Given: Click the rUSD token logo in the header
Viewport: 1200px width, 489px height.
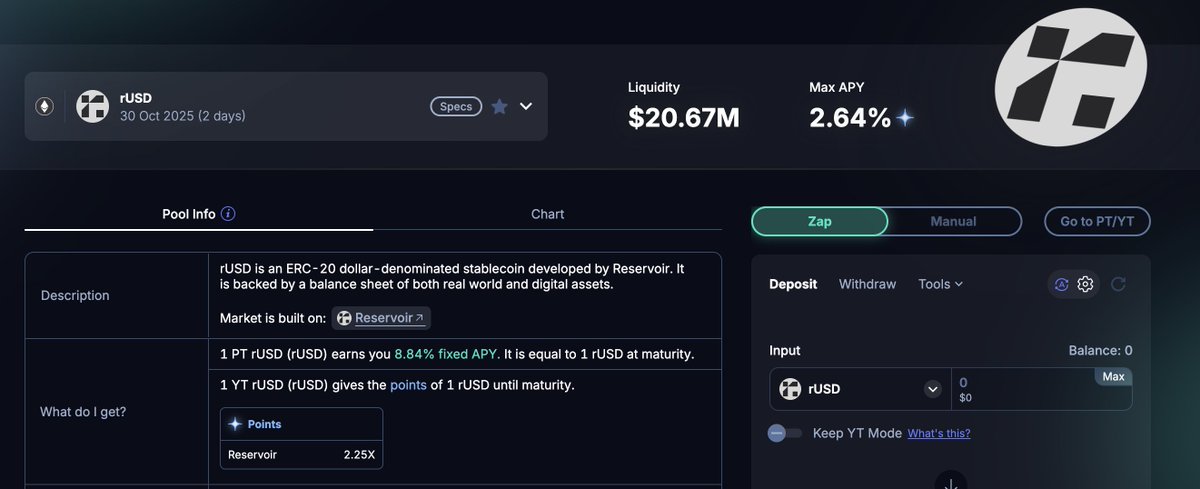Looking at the screenshot, I should click(93, 106).
